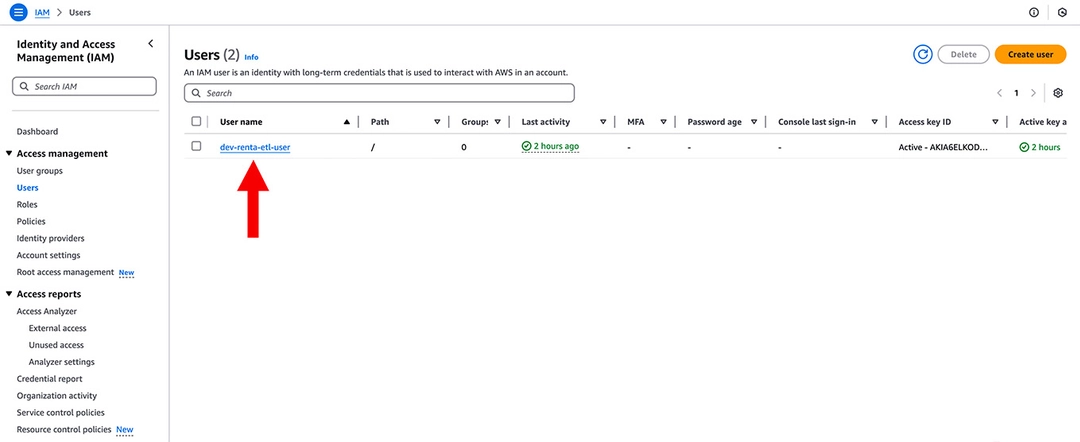
Task: Focus the Search IAM field
Action: (x=84, y=87)
